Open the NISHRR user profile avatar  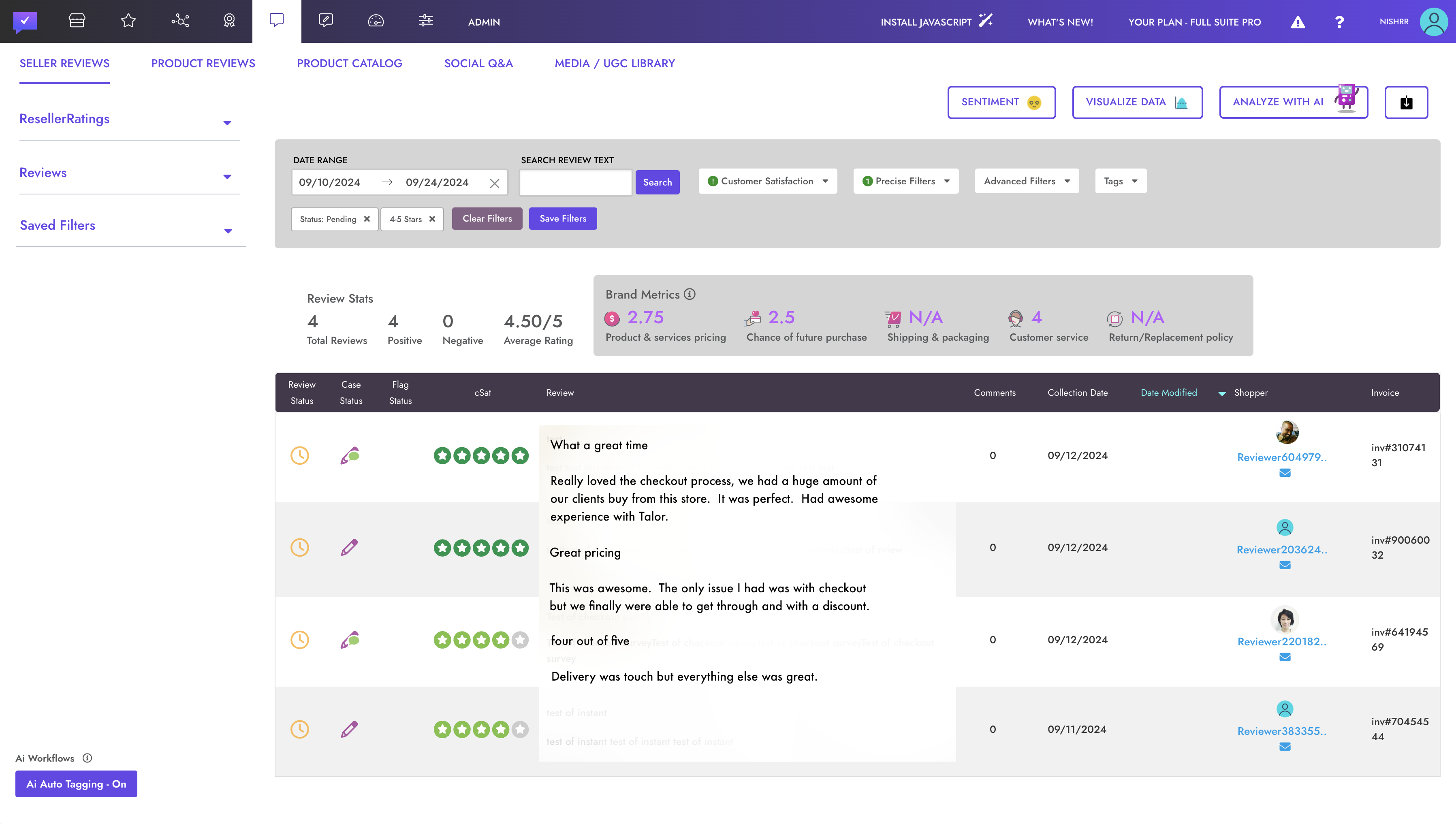click(1434, 21)
